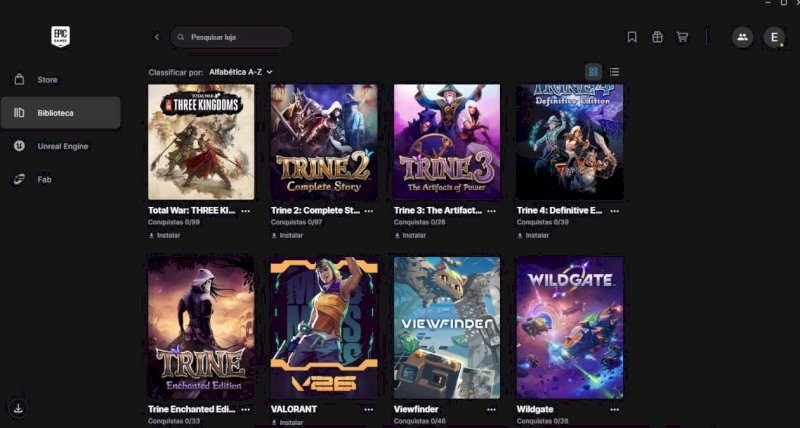Open the shopping cart
The height and width of the screenshot is (428, 800).
pos(682,37)
